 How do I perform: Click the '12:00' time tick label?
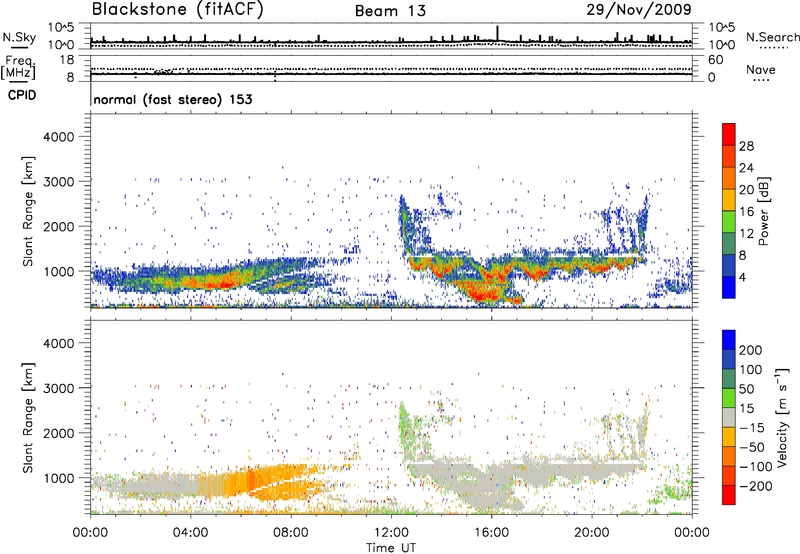point(391,533)
